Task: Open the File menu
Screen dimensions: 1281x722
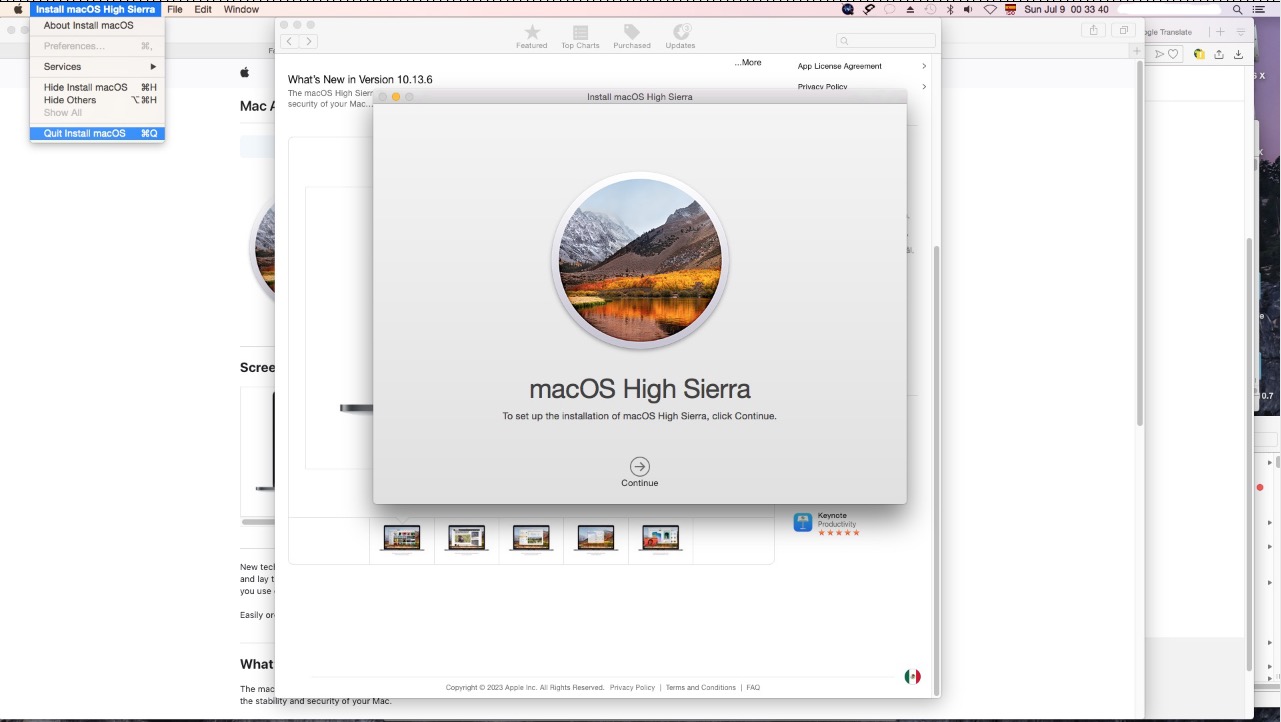Action: click(x=175, y=9)
